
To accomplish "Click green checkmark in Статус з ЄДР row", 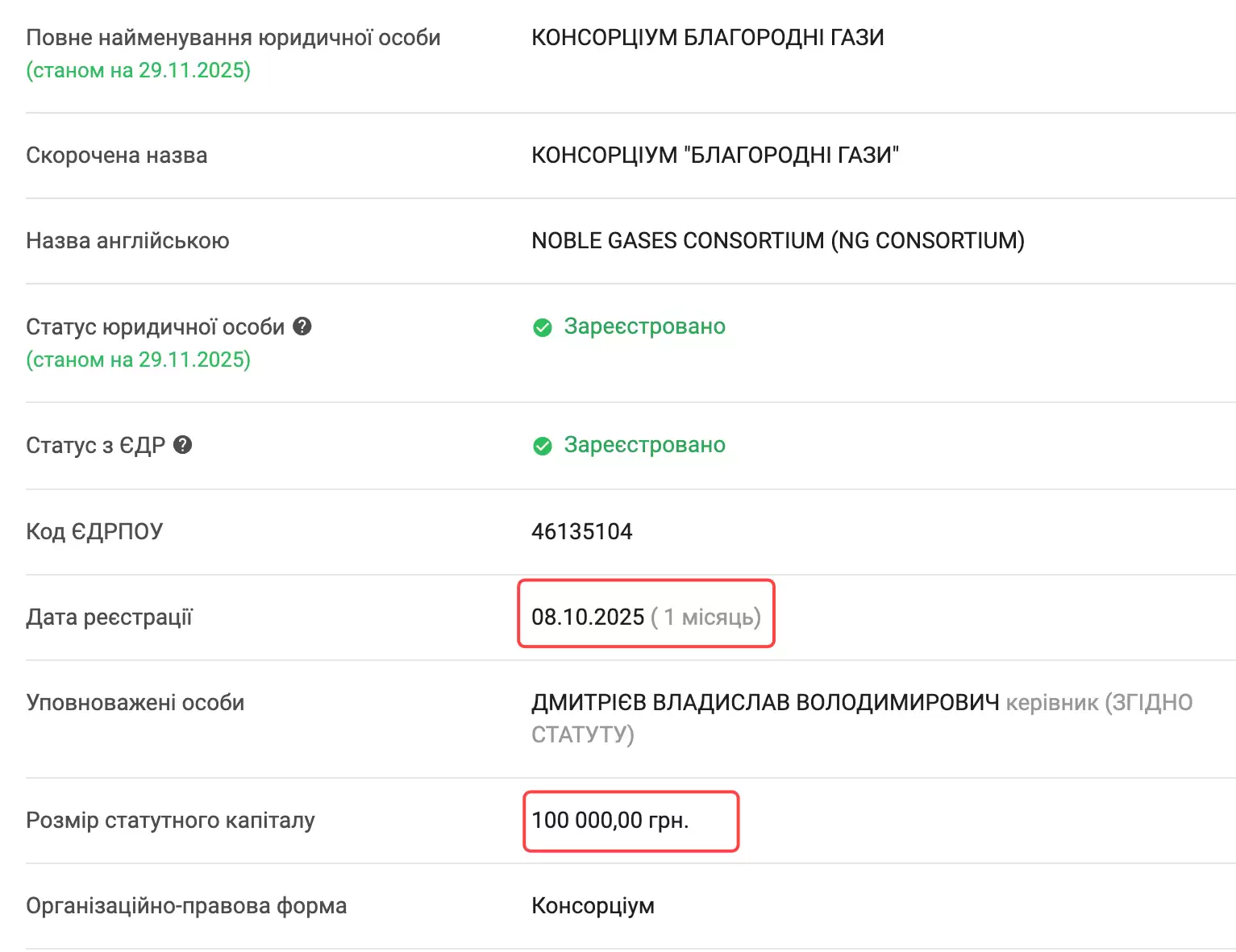I will (543, 446).
